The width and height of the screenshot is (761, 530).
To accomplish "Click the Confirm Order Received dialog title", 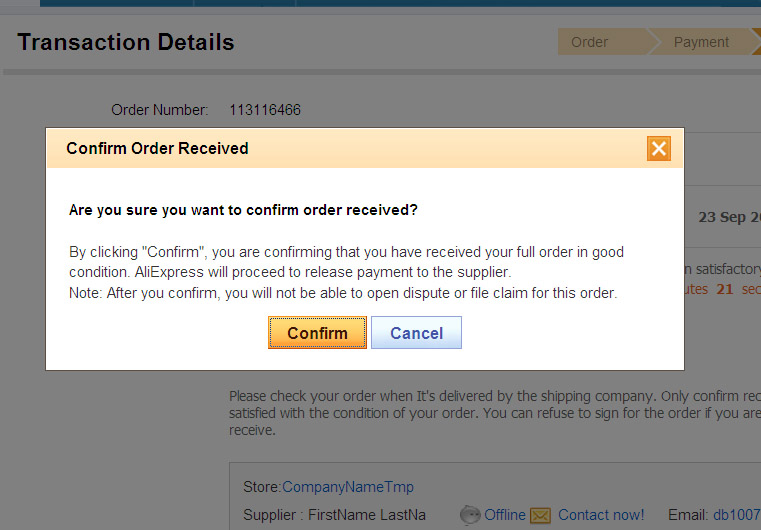I will click(x=157, y=149).
